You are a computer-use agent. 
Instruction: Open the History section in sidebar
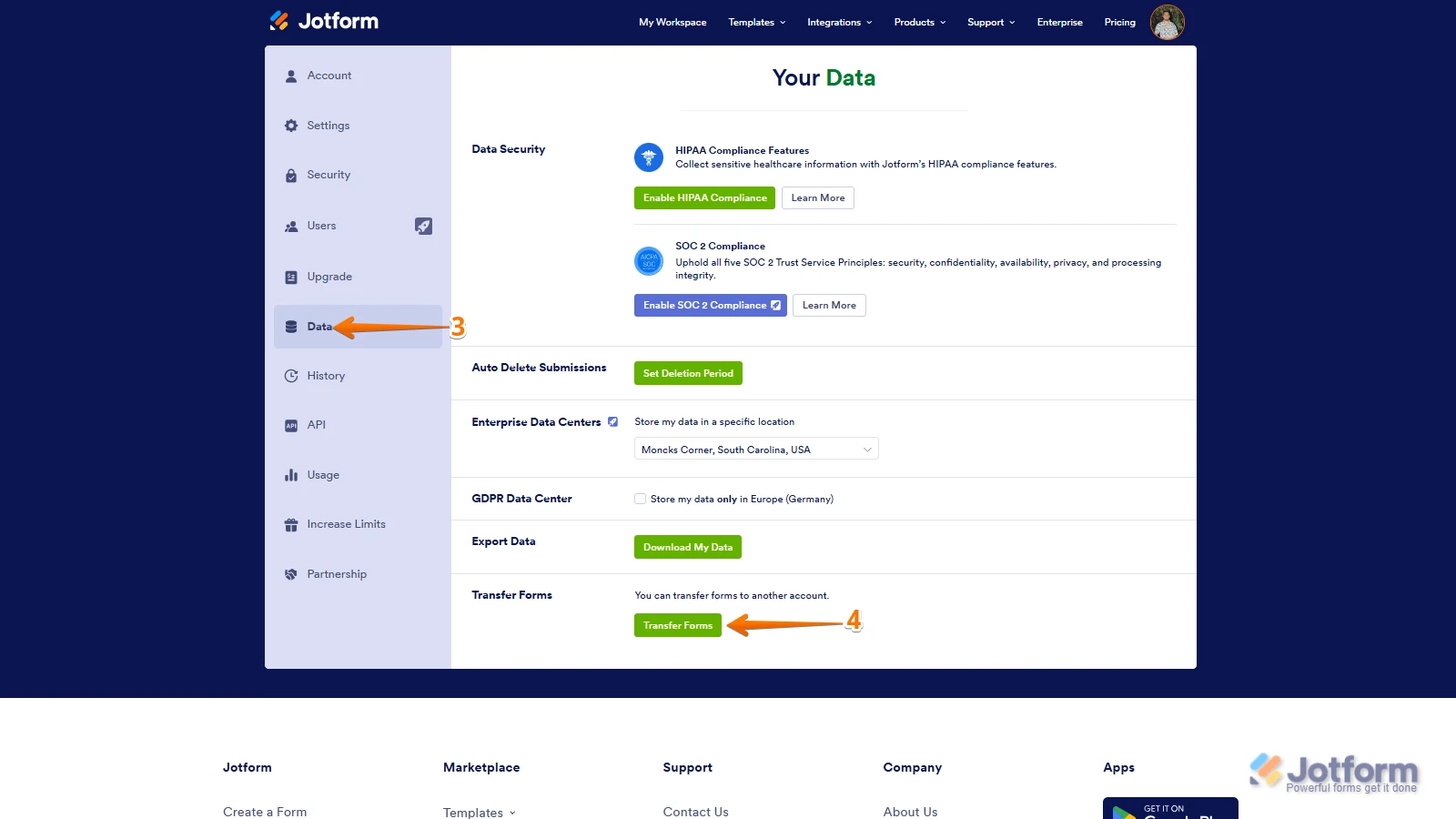pyautogui.click(x=326, y=376)
